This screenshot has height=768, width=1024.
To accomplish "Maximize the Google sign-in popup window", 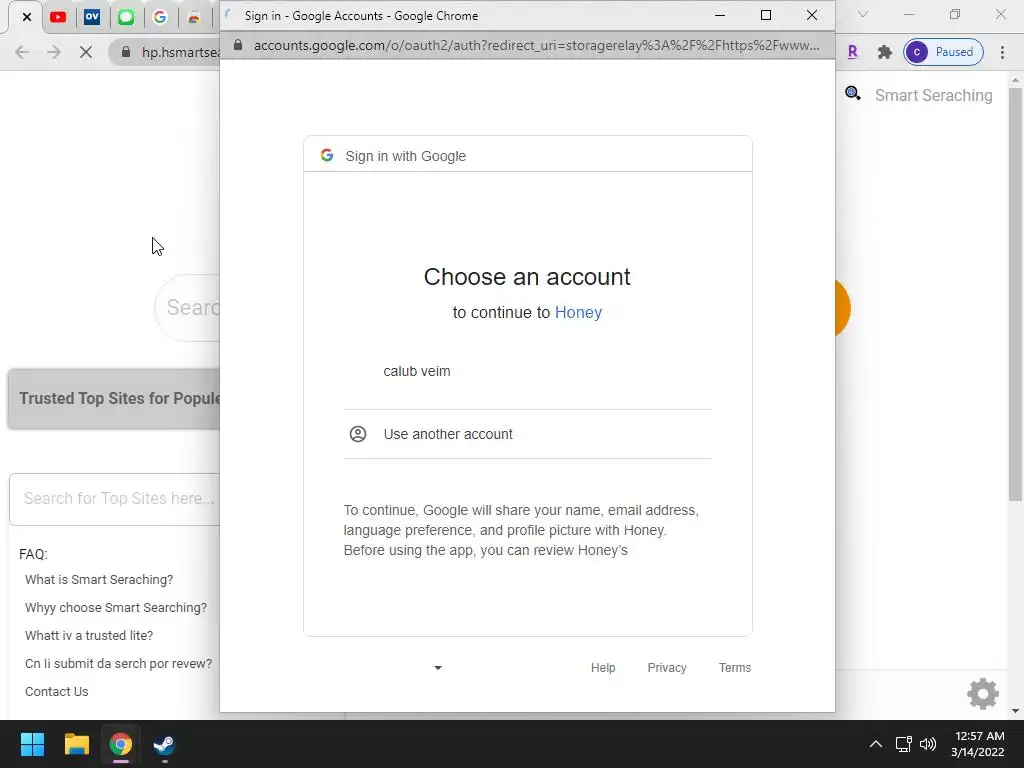I will [766, 15].
